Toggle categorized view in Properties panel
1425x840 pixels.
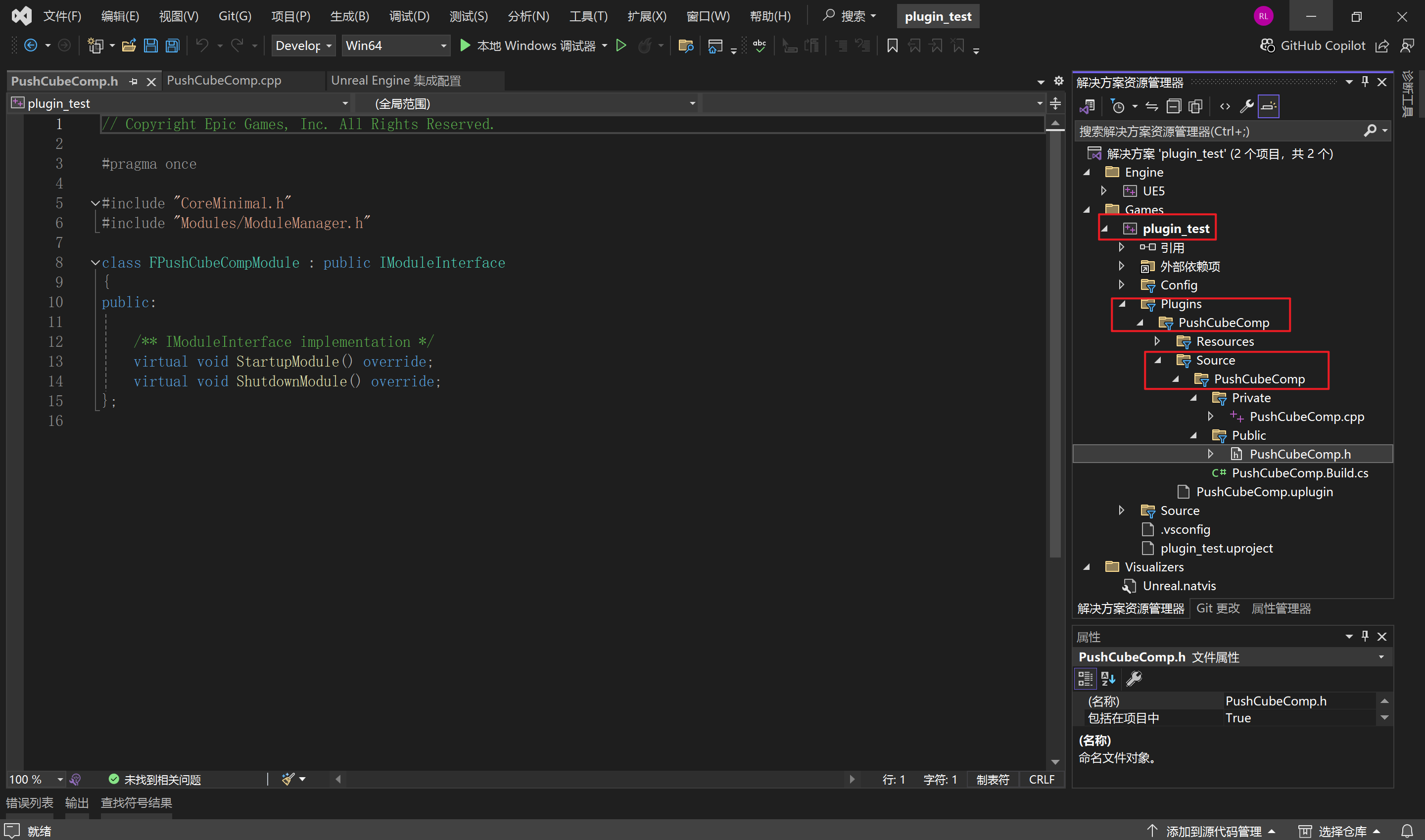tap(1085, 678)
